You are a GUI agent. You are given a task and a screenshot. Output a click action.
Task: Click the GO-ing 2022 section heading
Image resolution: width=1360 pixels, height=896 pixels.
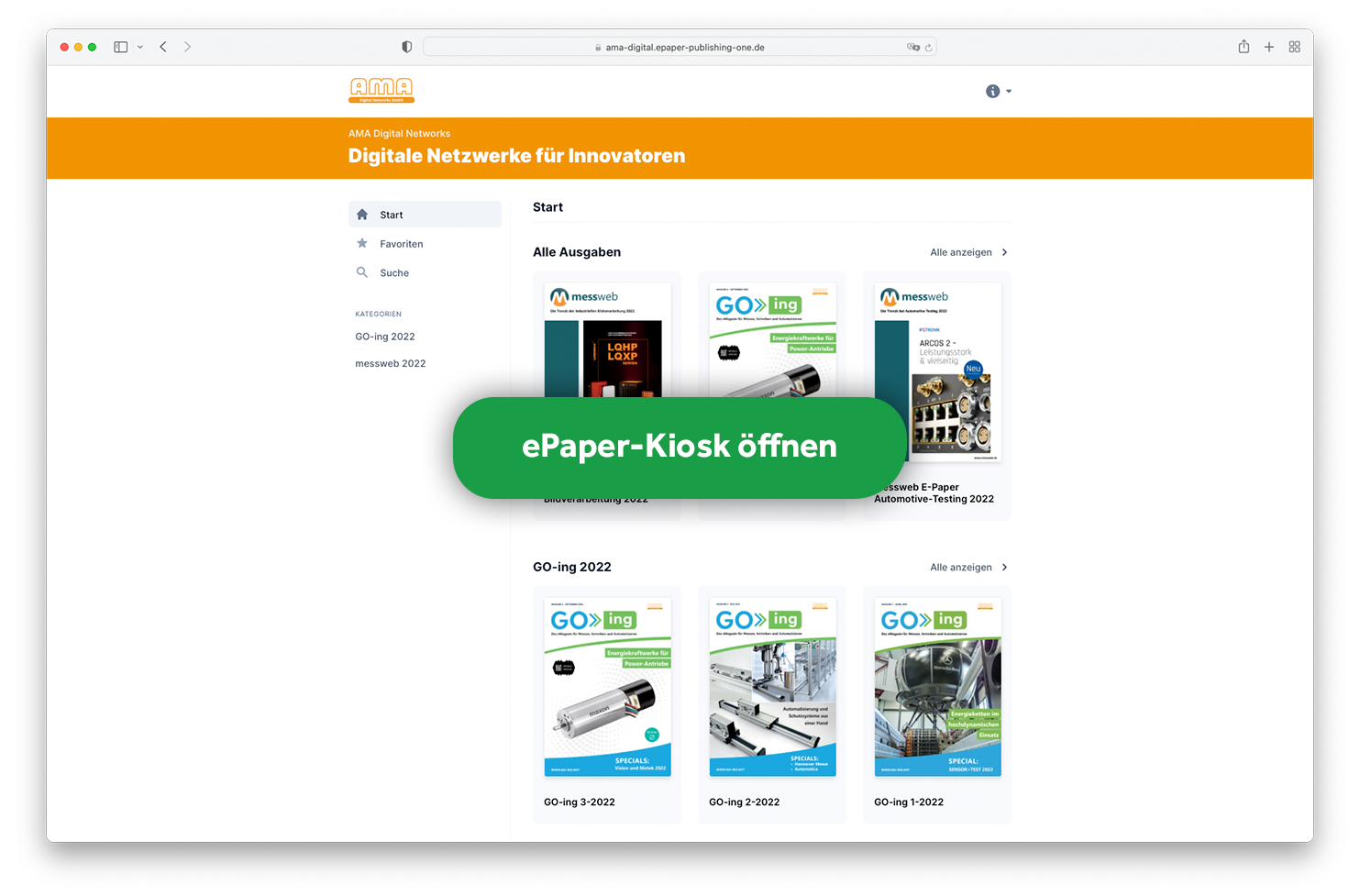572,567
